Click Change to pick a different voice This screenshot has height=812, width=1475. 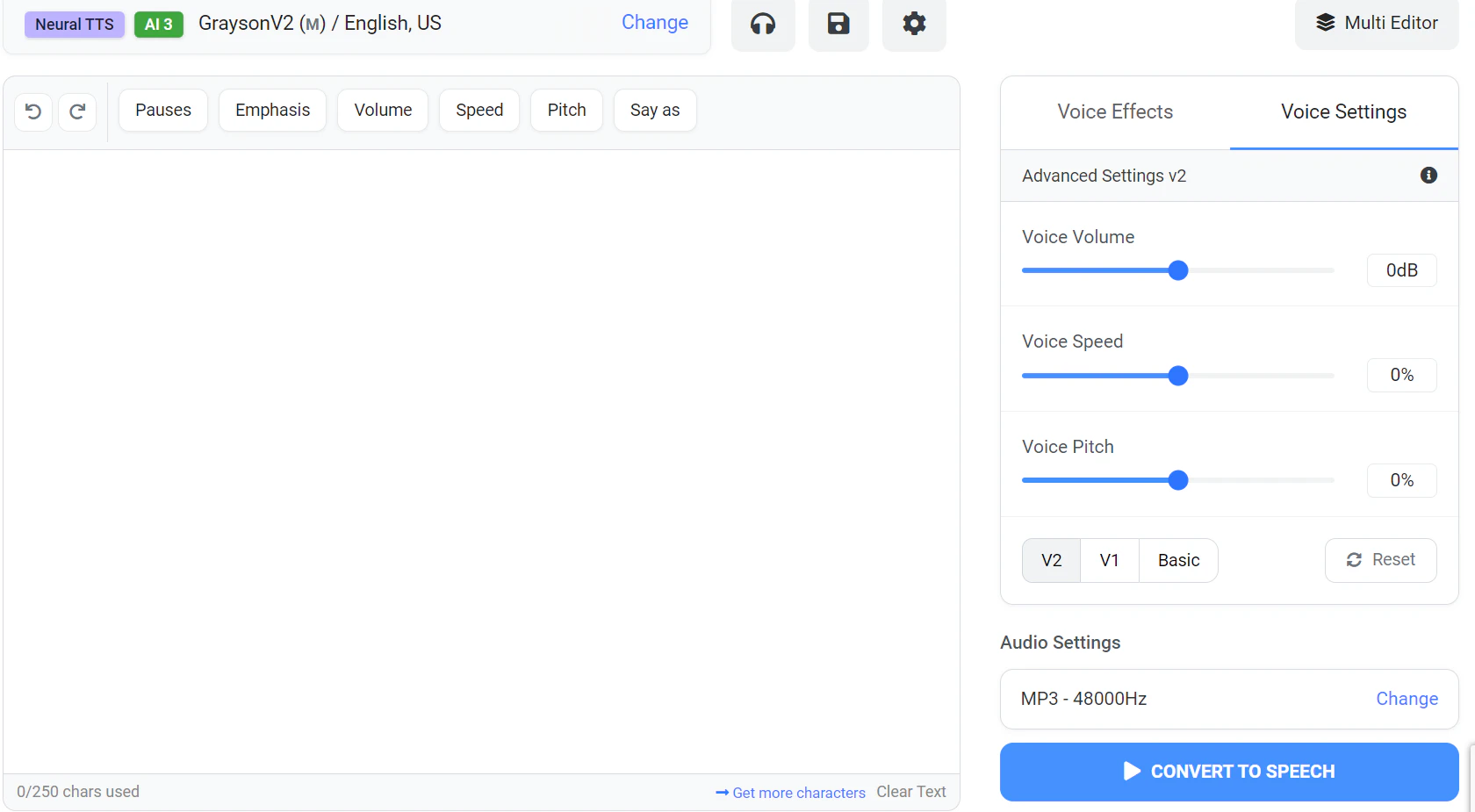coord(654,22)
